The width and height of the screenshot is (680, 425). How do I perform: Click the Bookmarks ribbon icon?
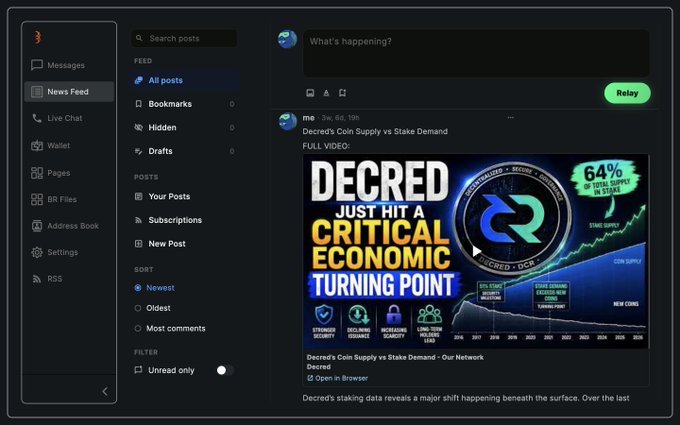(138, 104)
